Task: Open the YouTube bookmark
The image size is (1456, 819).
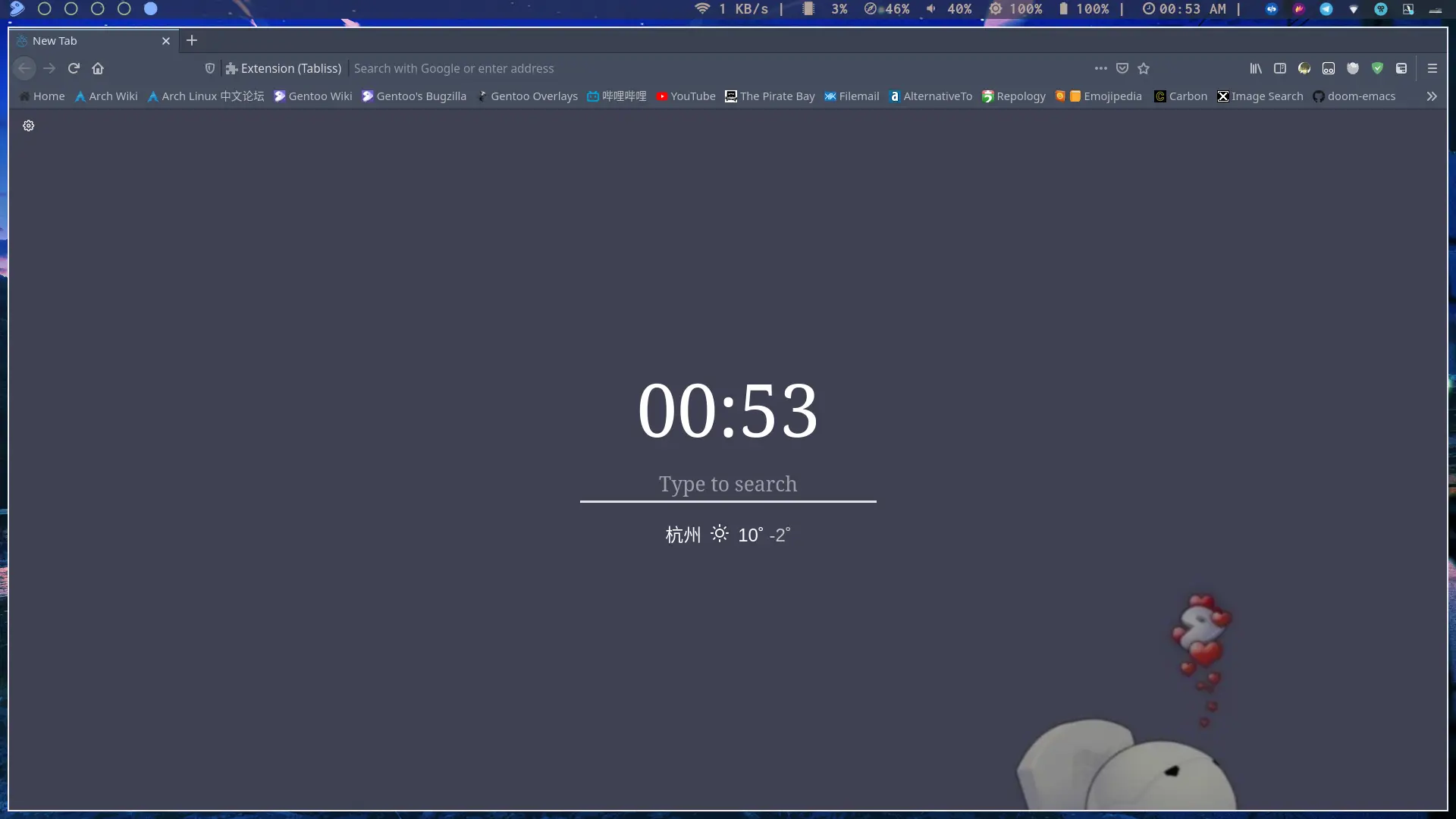Action: [x=686, y=96]
